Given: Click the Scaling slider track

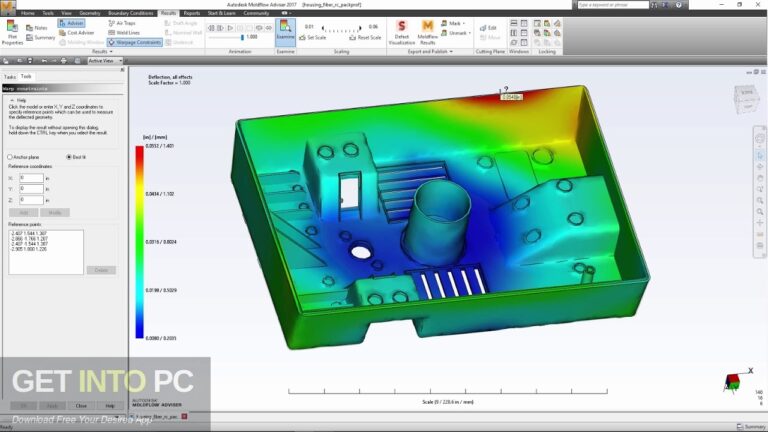Looking at the screenshot, I should point(341,30).
